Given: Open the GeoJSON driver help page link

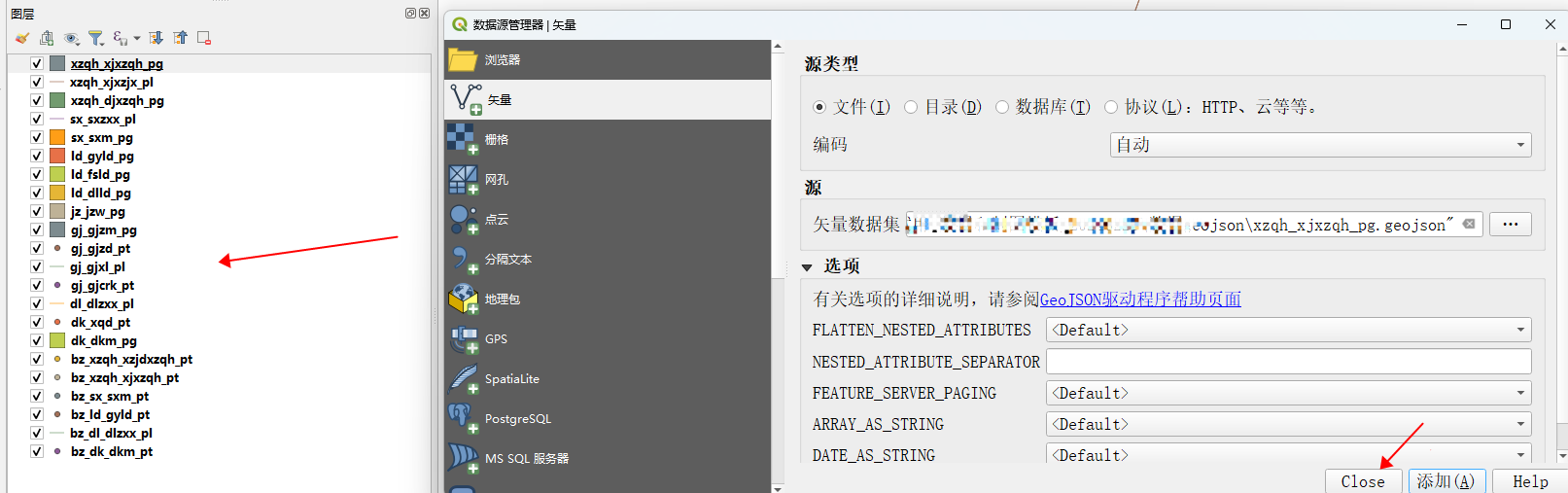Looking at the screenshot, I should 1140,299.
